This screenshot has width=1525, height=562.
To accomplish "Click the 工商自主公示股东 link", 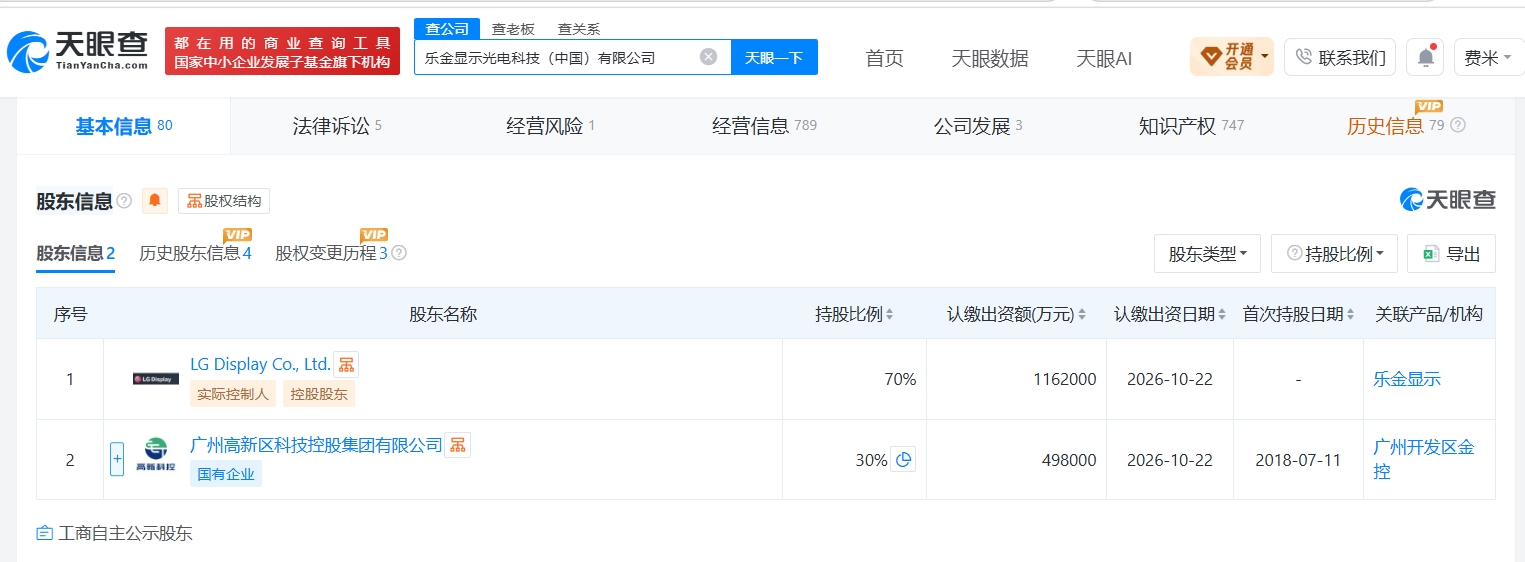I will coord(125,533).
